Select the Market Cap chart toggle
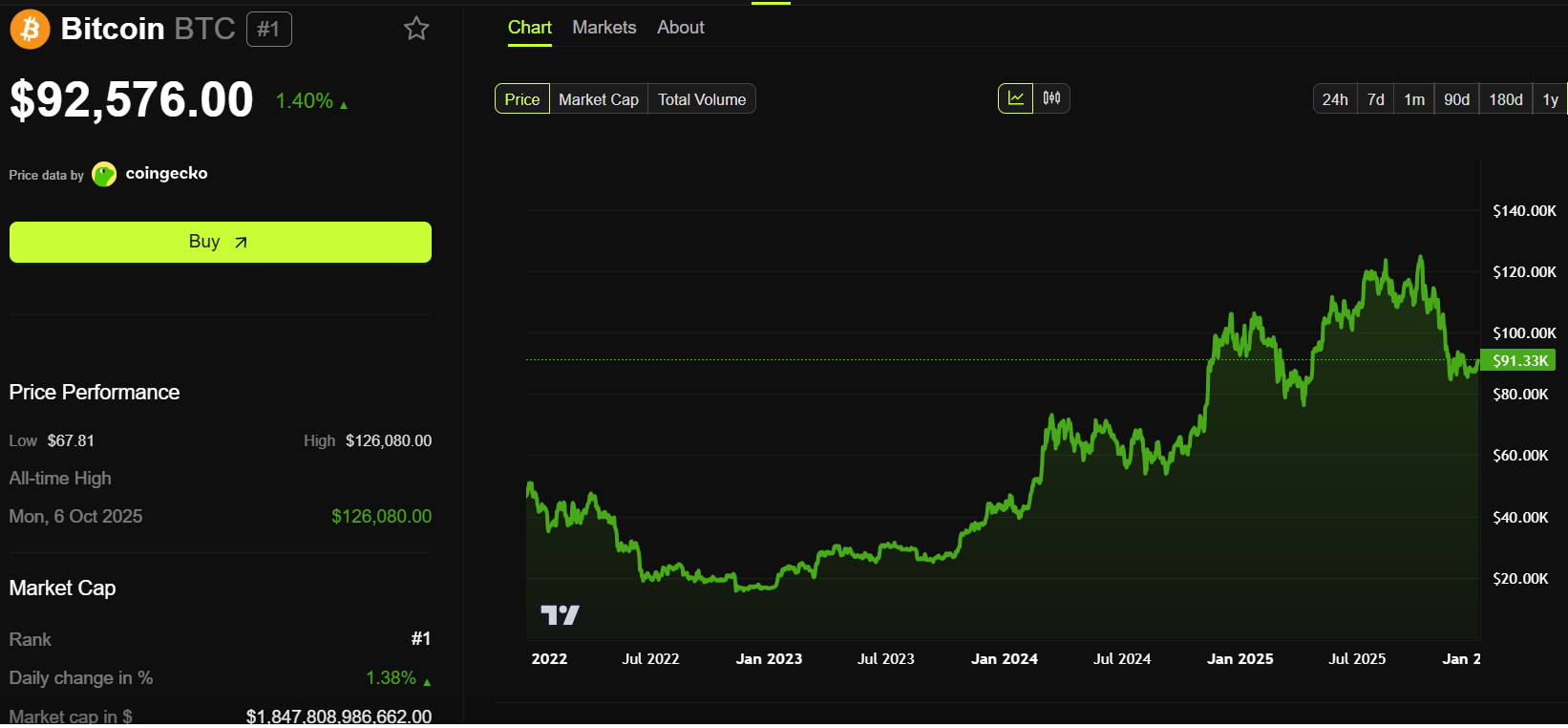This screenshot has height=728, width=1568. (x=598, y=99)
